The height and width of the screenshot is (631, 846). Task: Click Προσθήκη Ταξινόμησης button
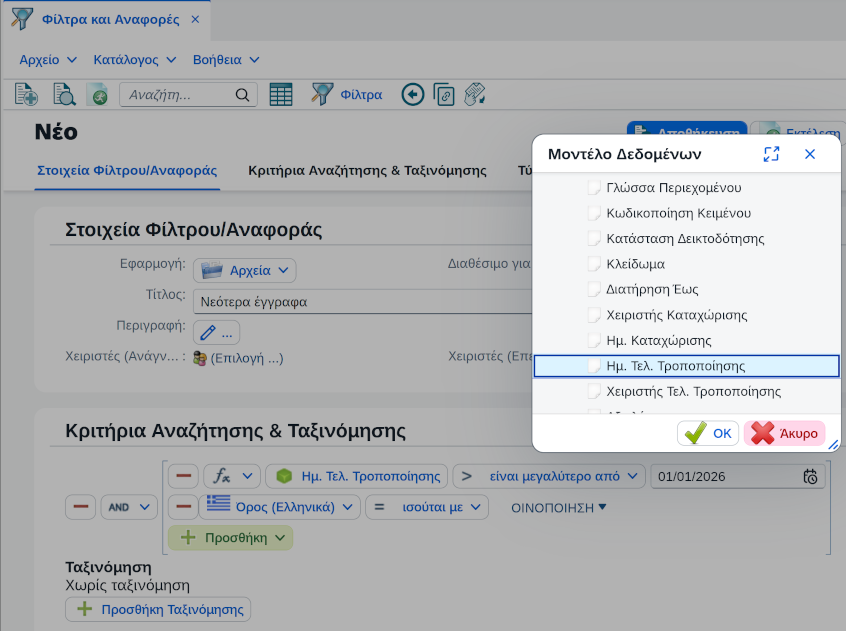(158, 609)
